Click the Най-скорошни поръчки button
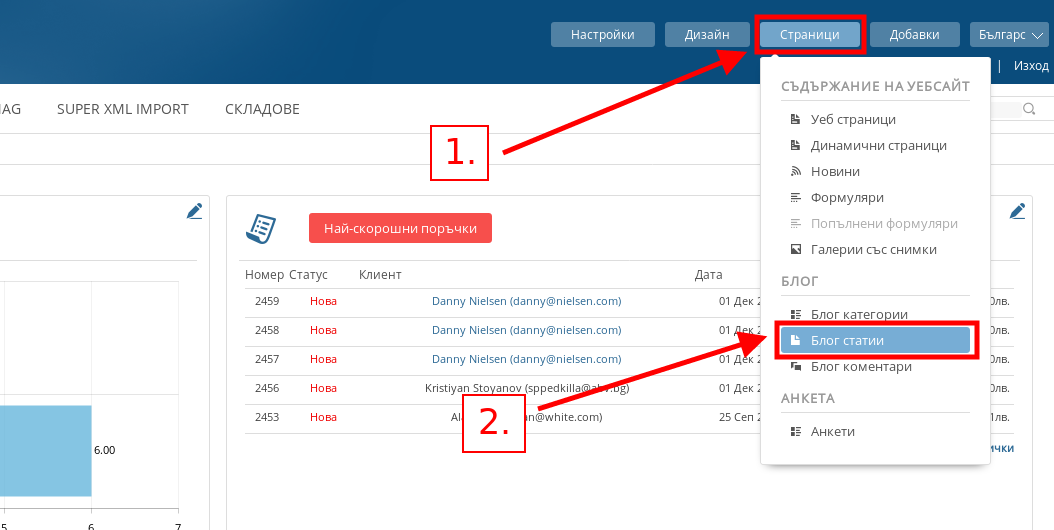The height and width of the screenshot is (530, 1054). 400,228
